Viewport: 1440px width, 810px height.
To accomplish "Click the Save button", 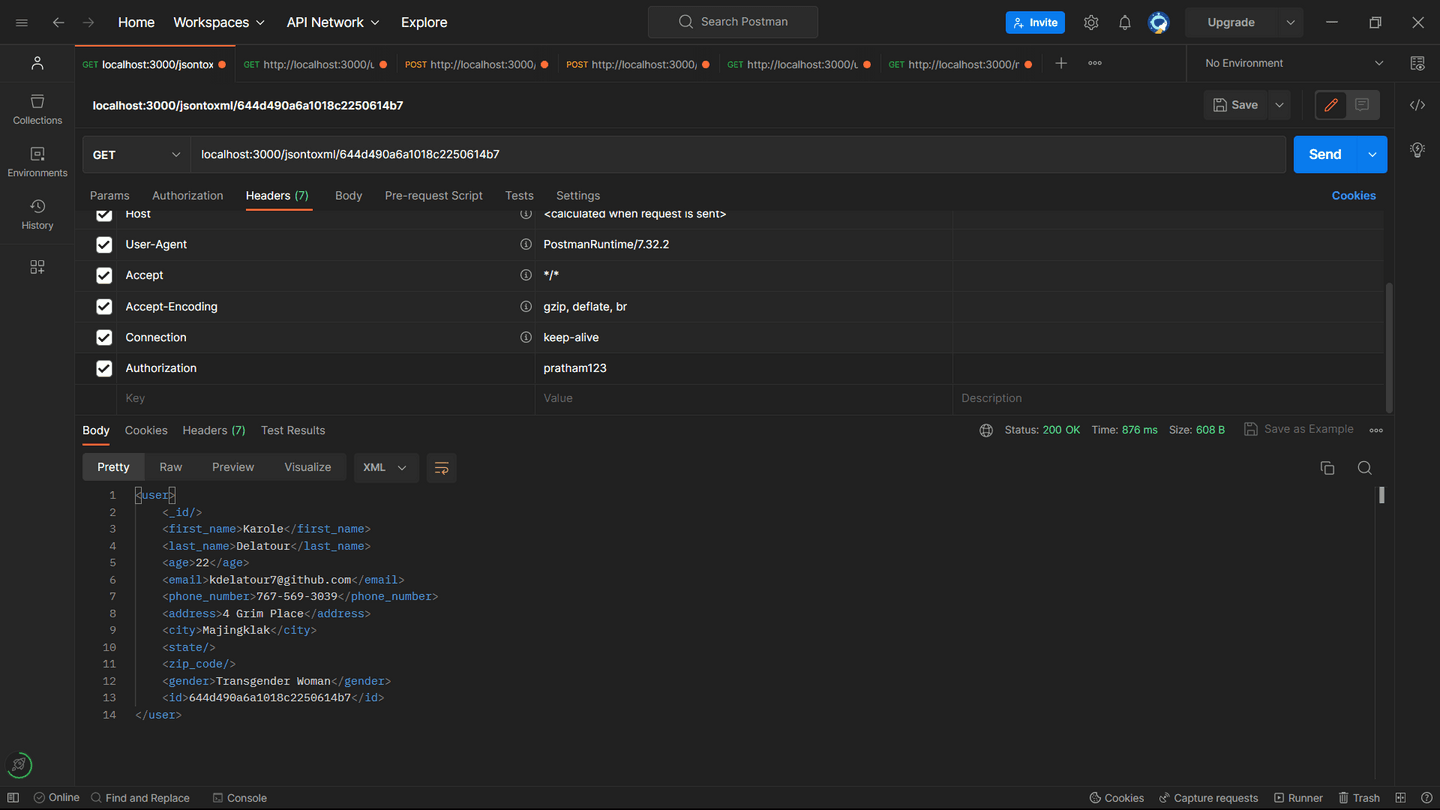I will click(1236, 105).
